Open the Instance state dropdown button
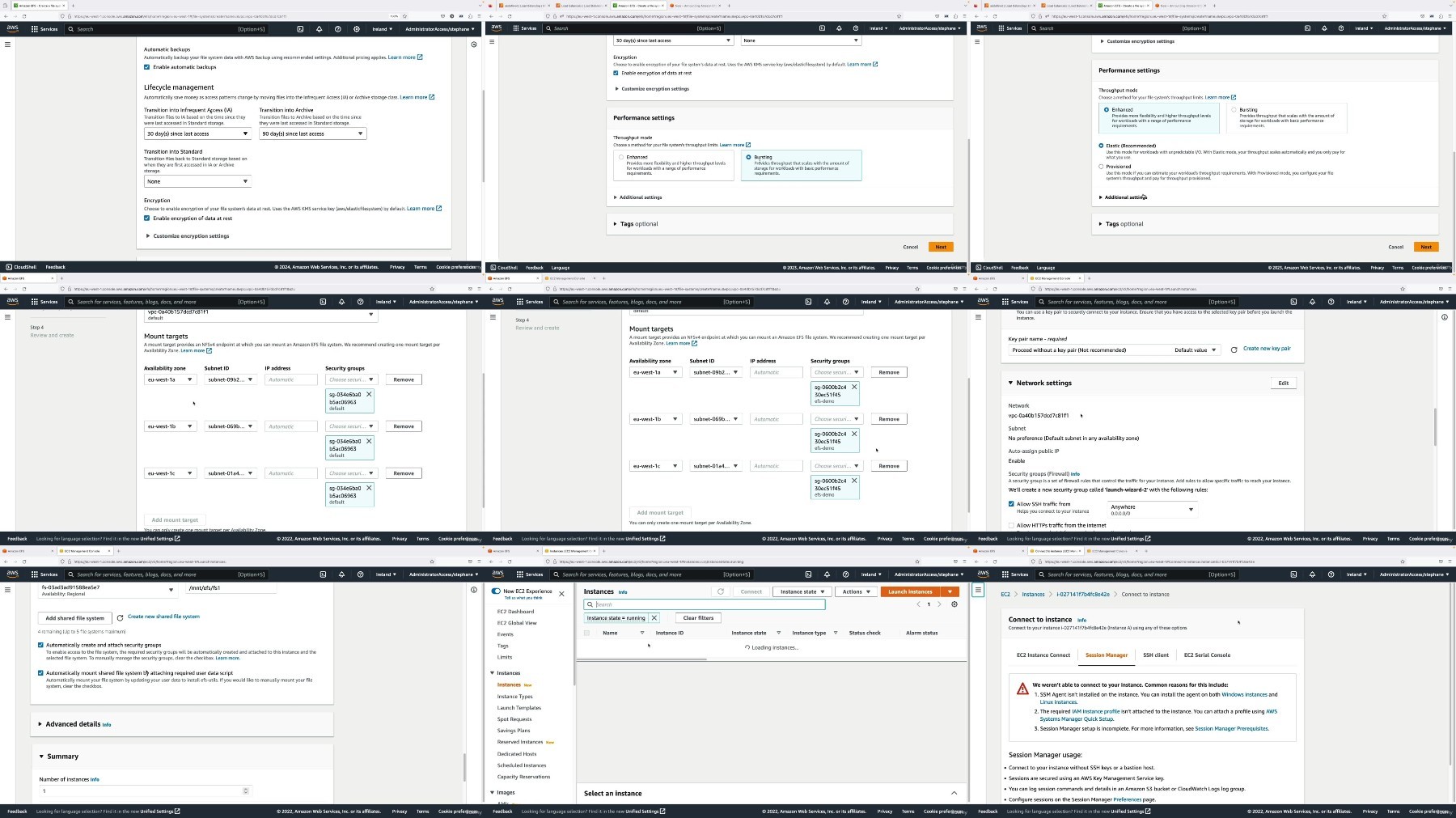This screenshot has height=818, width=1456. point(801,591)
